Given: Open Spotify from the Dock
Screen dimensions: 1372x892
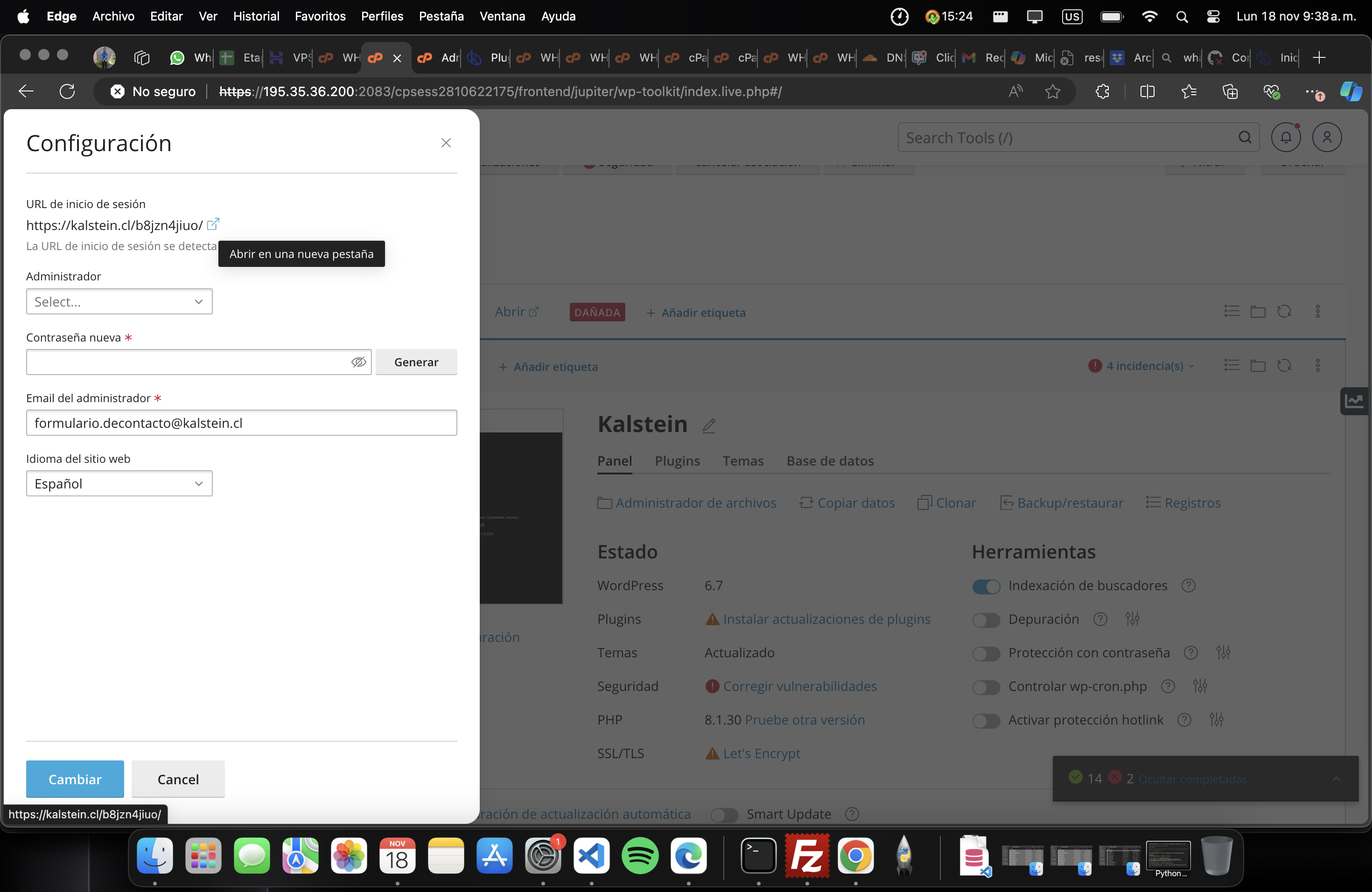Looking at the screenshot, I should coord(640,856).
